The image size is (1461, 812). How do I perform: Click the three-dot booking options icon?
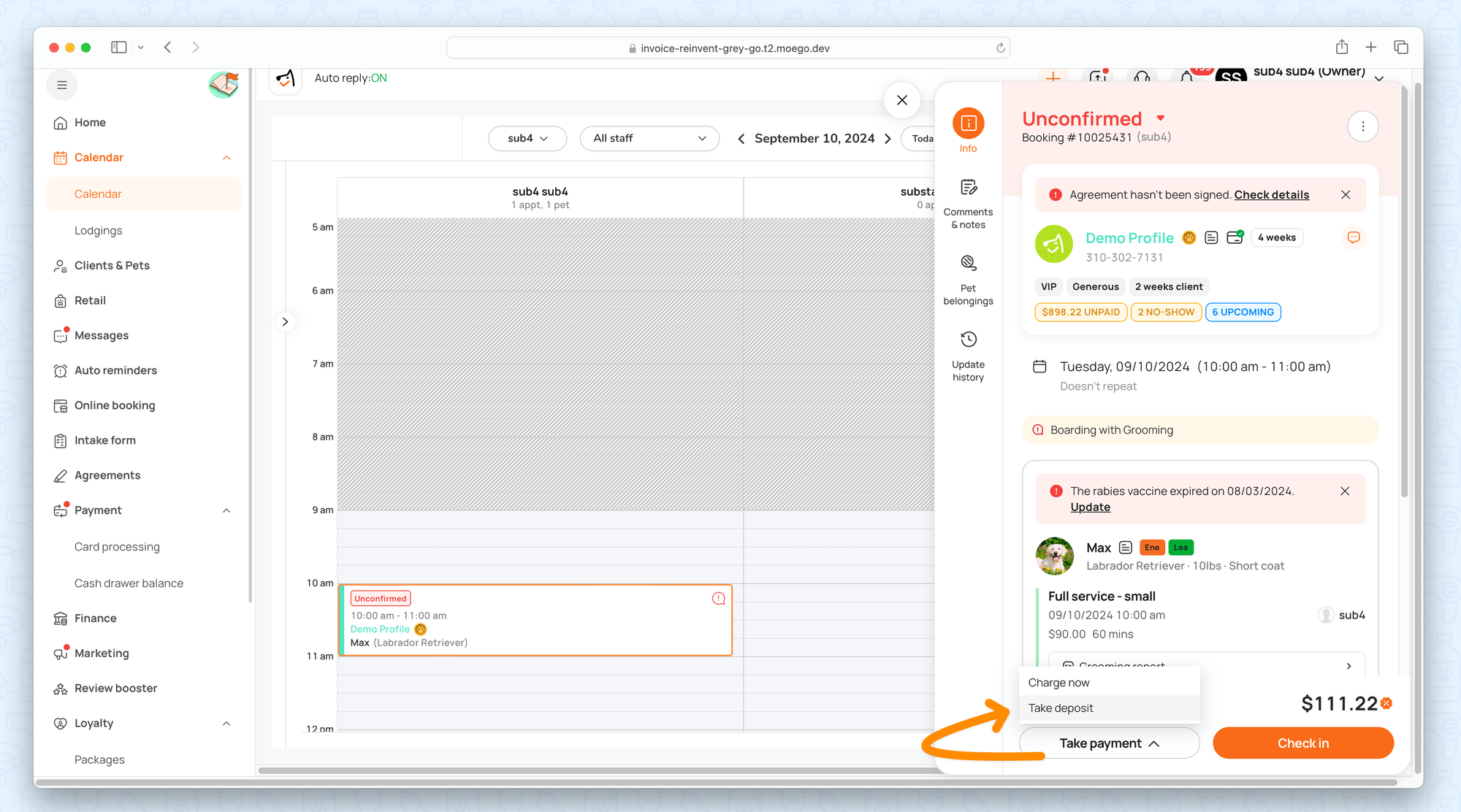tap(1362, 126)
